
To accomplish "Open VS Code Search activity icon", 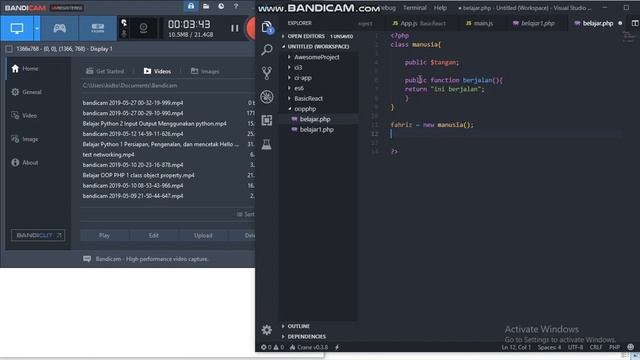I will (x=267, y=50).
